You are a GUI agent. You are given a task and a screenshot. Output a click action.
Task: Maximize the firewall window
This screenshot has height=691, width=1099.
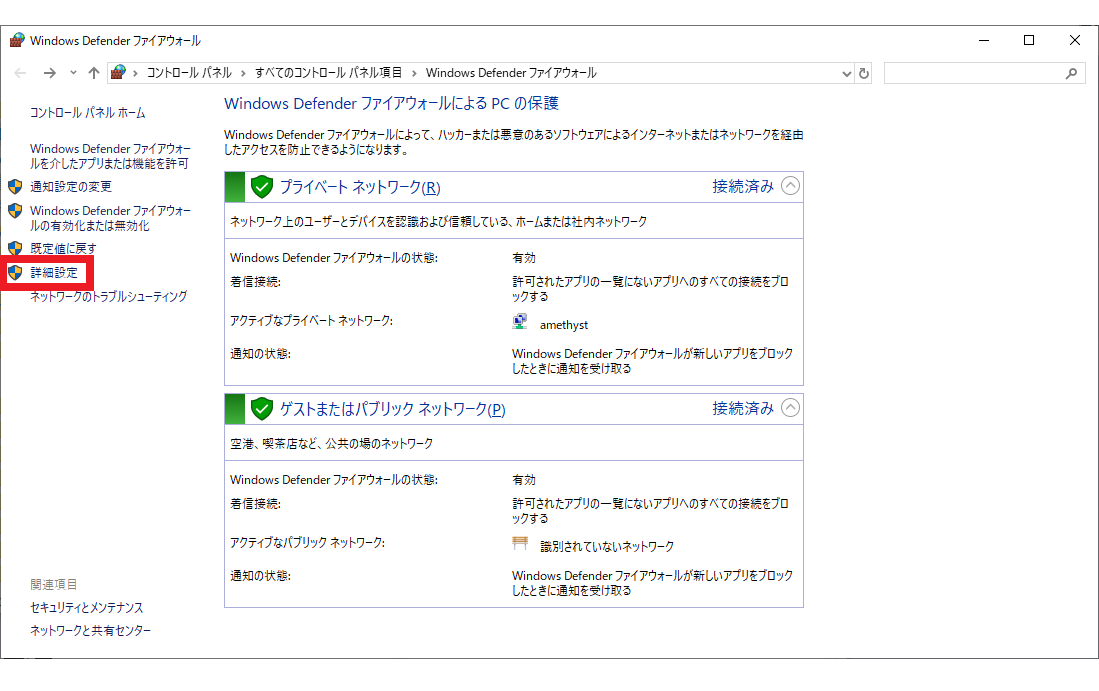point(1029,41)
